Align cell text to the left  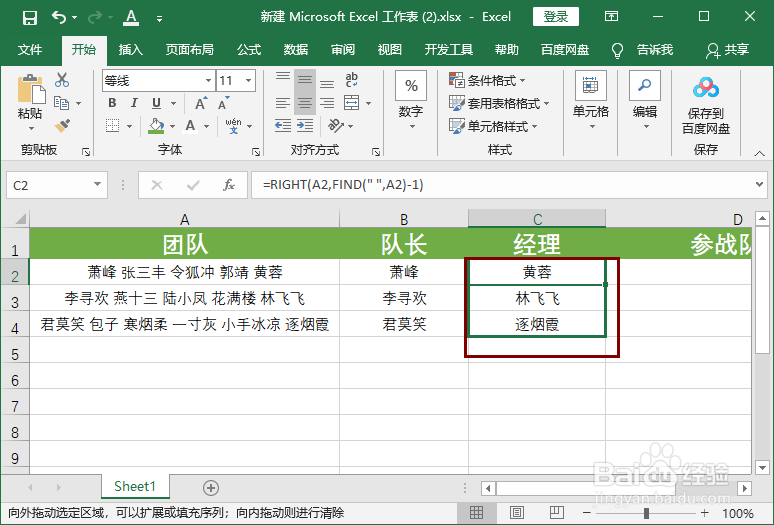coord(283,103)
